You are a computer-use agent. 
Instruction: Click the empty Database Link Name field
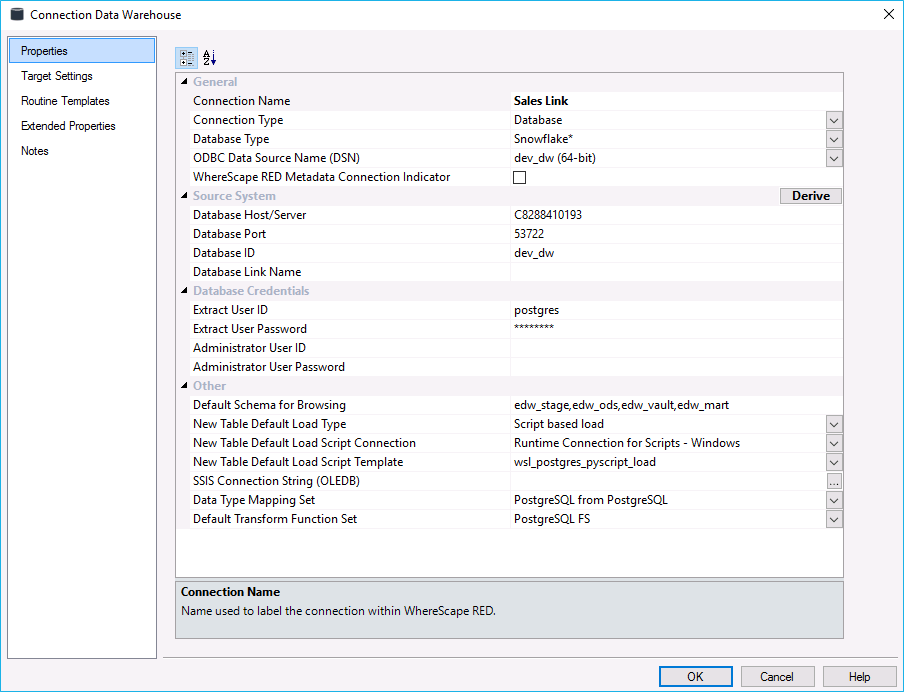pos(676,272)
